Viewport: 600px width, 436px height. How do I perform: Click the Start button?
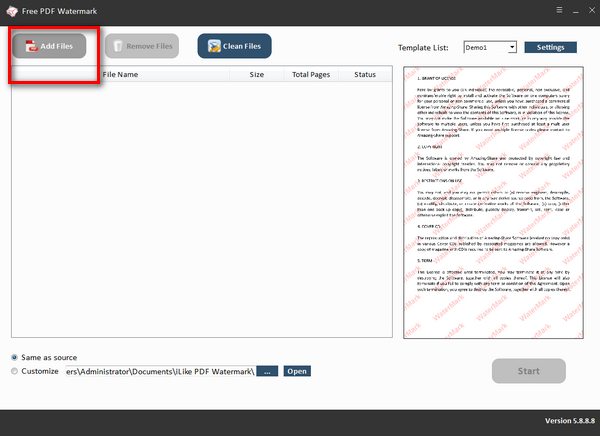click(x=528, y=371)
